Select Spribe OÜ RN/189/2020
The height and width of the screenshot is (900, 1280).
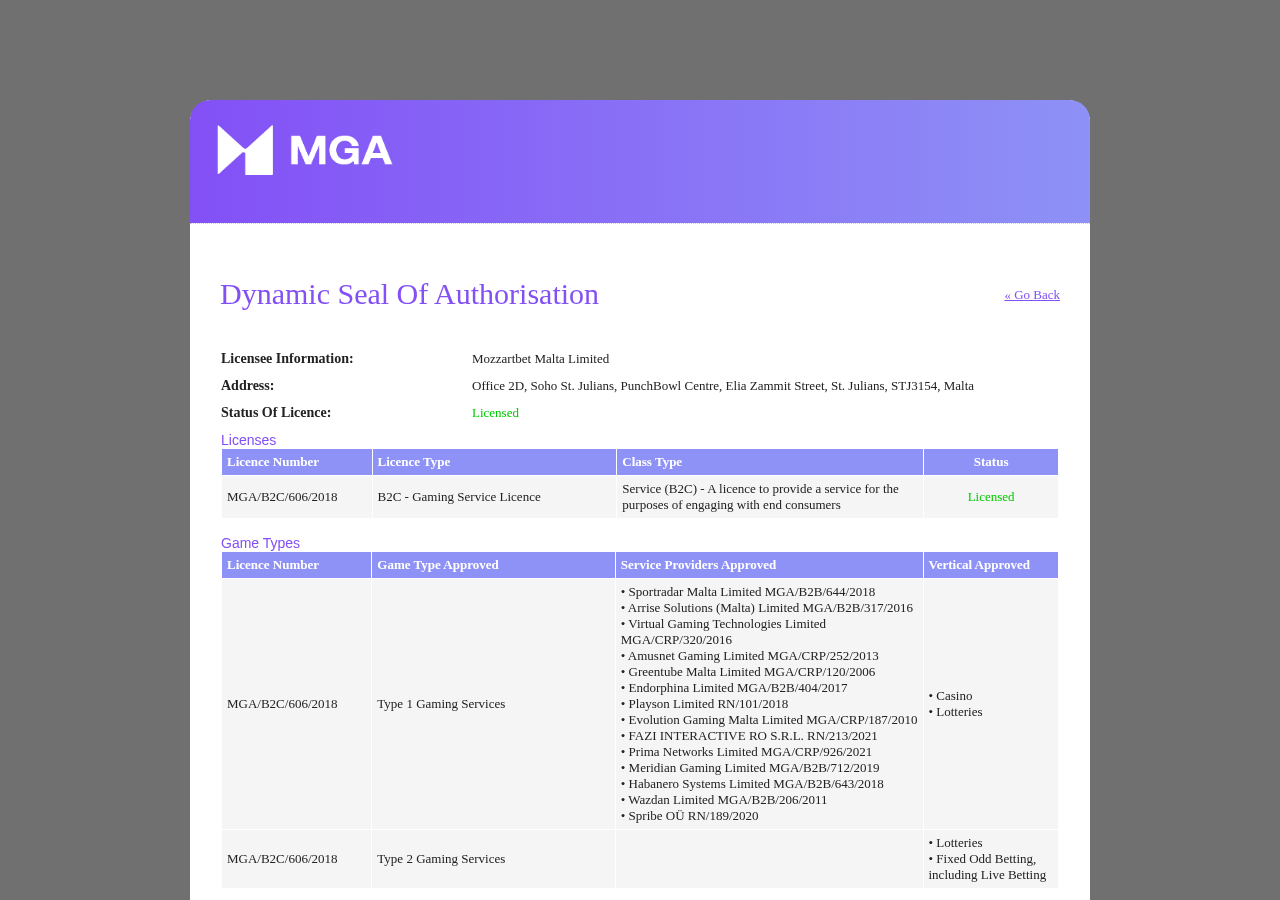[x=690, y=816]
